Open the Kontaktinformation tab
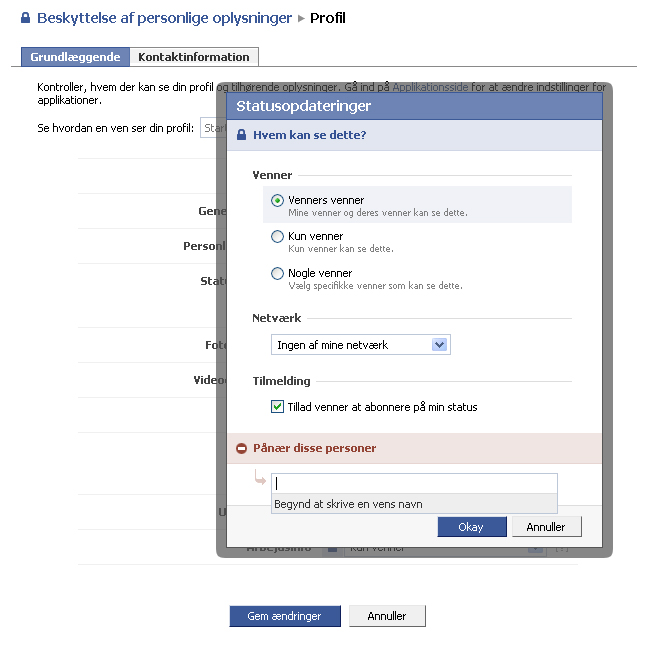The image size is (646, 650). click(x=194, y=57)
